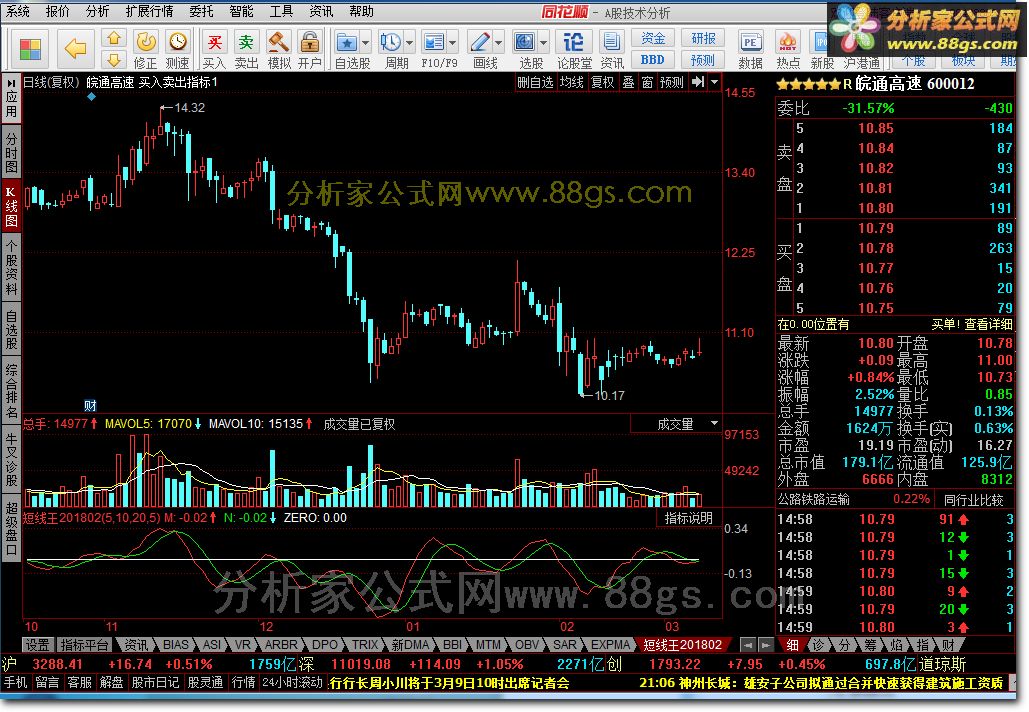The image size is (1029, 712).
Task: Click the 开户 open account lock icon
Action: pos(310,50)
